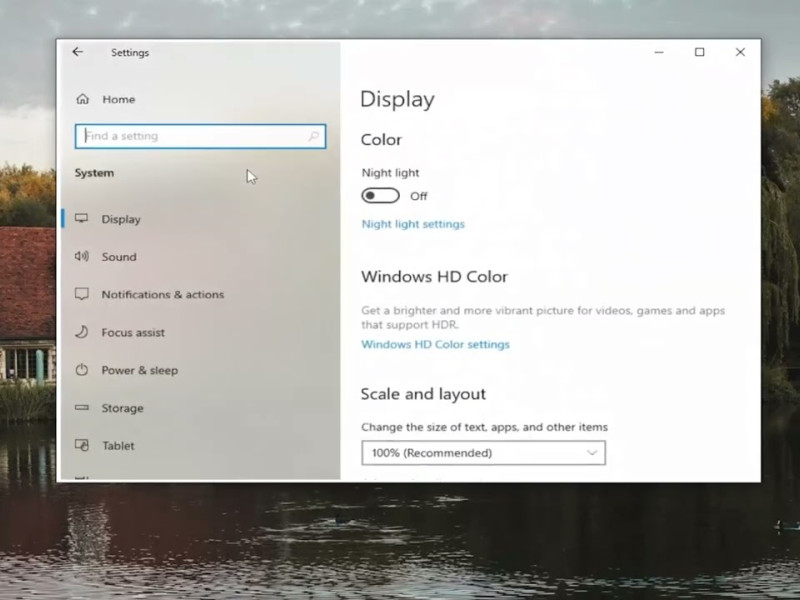
Task: Click the Power & sleep icon
Action: click(x=82, y=370)
